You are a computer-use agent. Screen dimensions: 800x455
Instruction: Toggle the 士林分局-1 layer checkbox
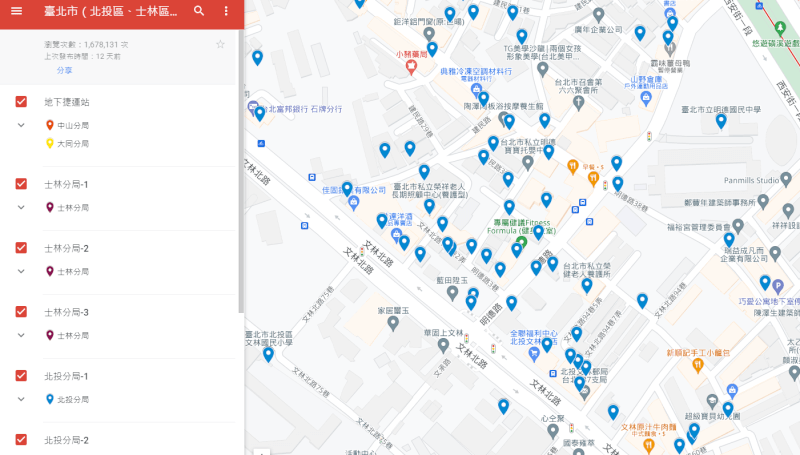point(21,184)
